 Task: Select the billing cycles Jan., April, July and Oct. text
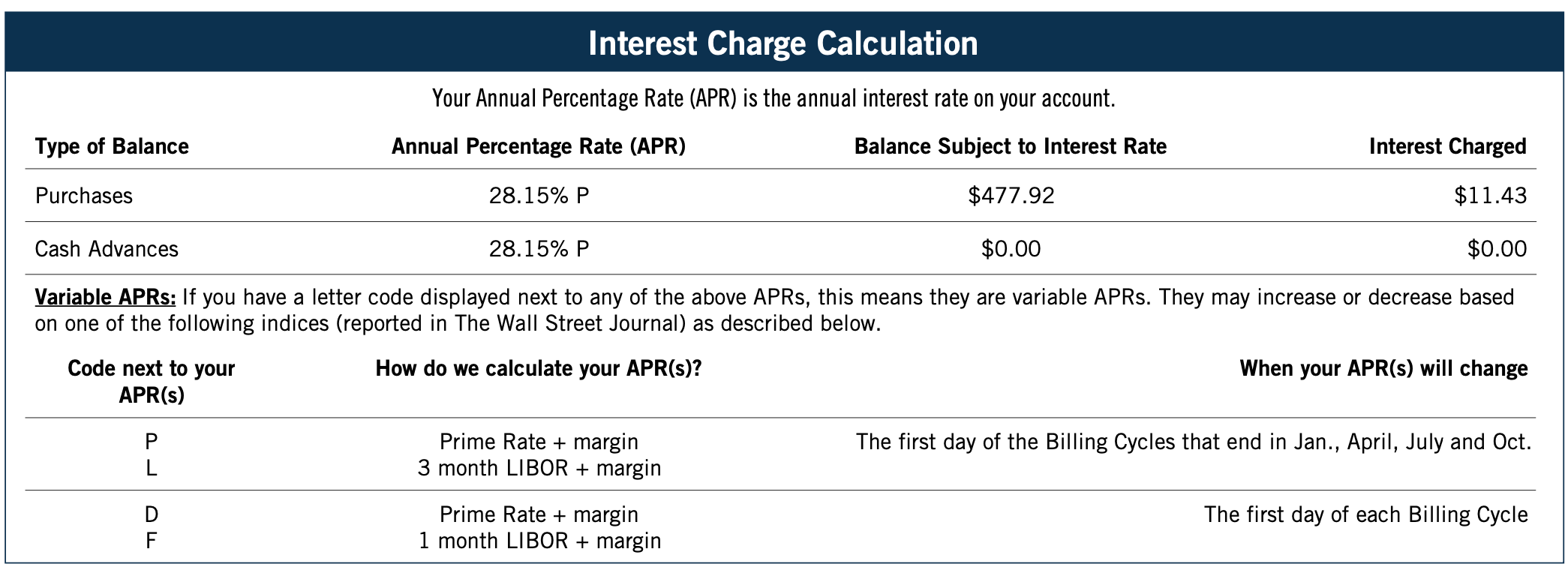point(1193,442)
